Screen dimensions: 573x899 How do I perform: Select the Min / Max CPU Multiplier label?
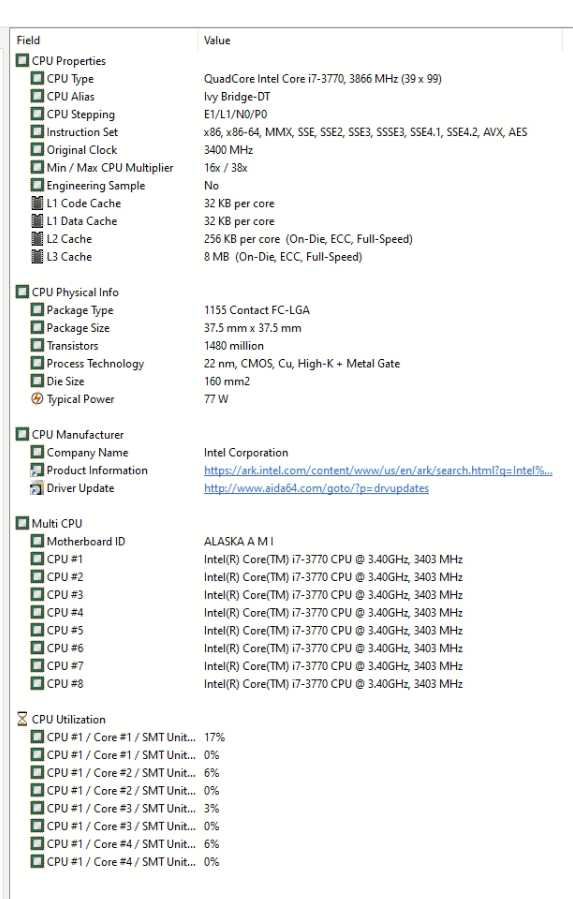pos(110,167)
